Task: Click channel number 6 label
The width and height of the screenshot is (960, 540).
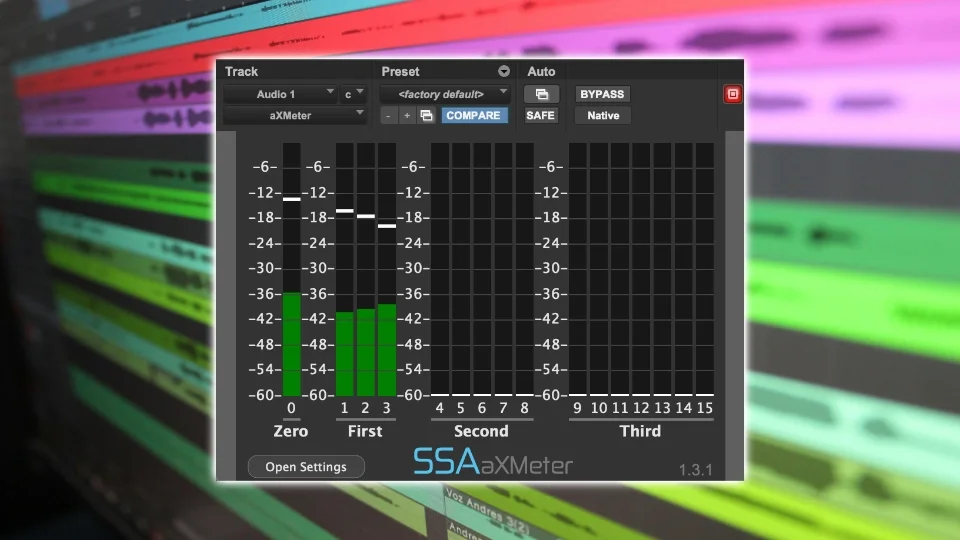Action: [x=482, y=408]
